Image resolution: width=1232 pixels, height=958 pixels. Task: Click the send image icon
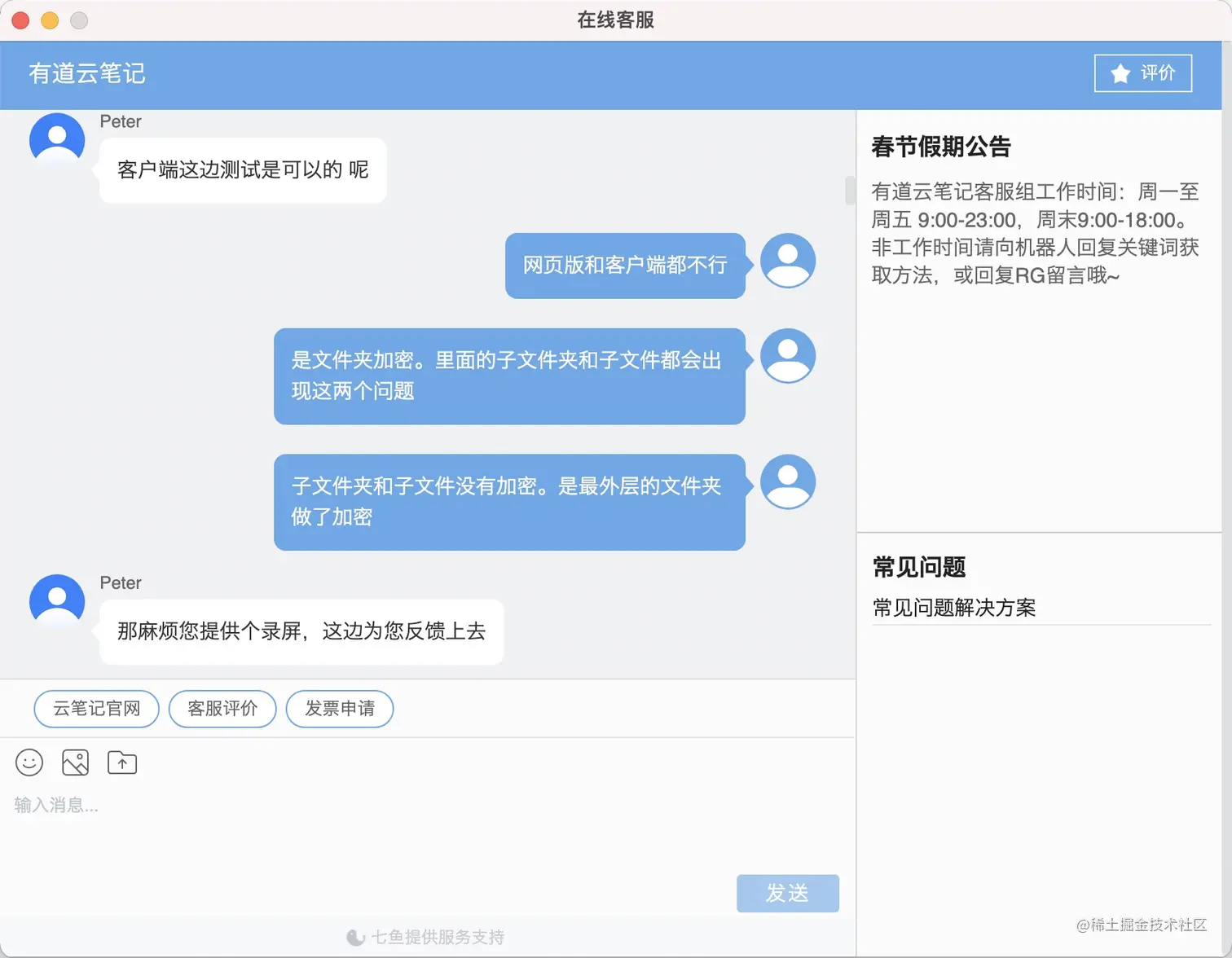(76, 762)
